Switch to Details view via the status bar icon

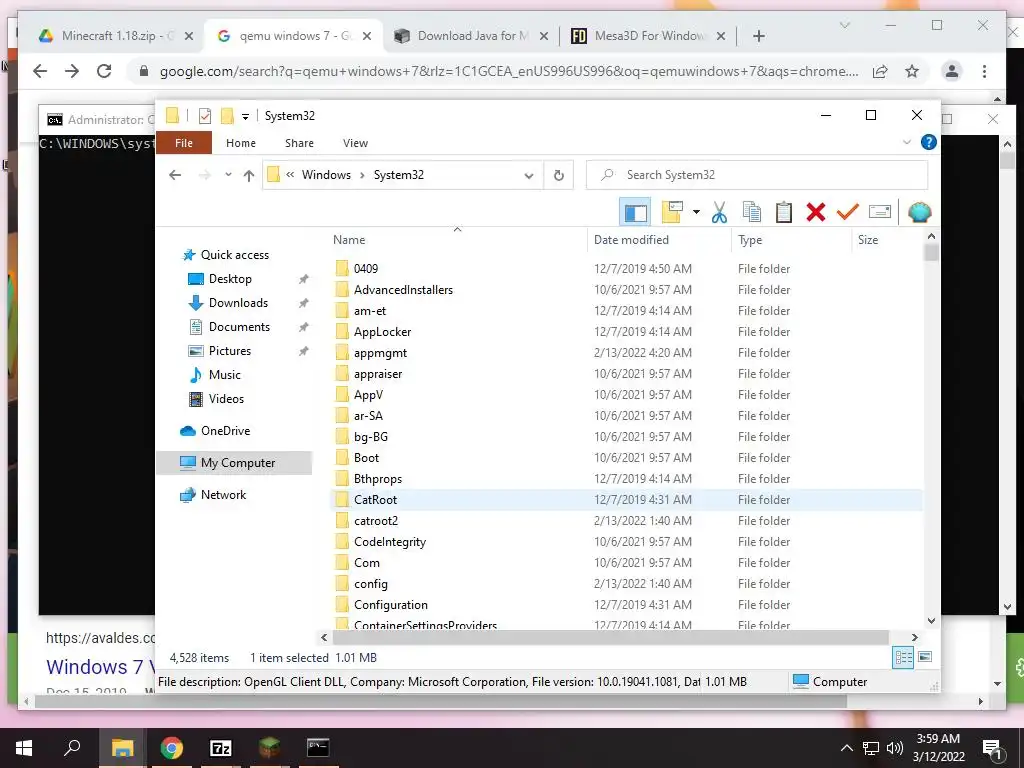click(x=903, y=658)
